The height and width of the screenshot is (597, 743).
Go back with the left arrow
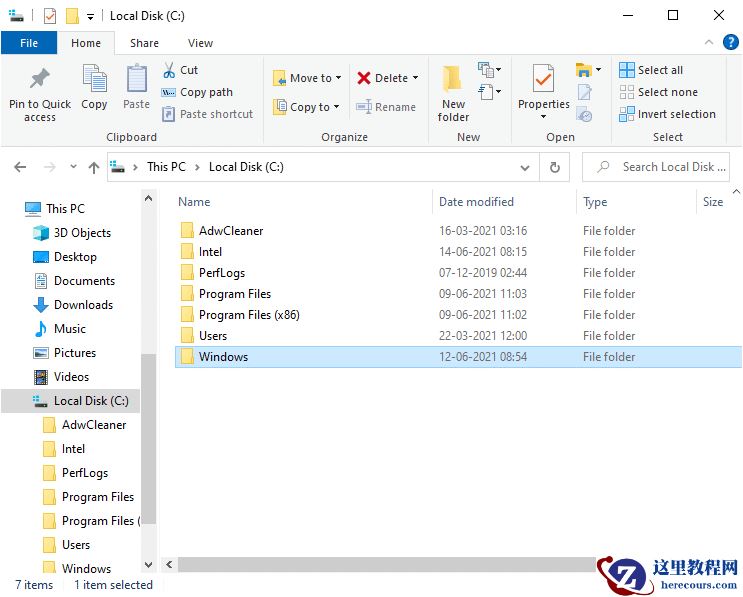(x=20, y=167)
